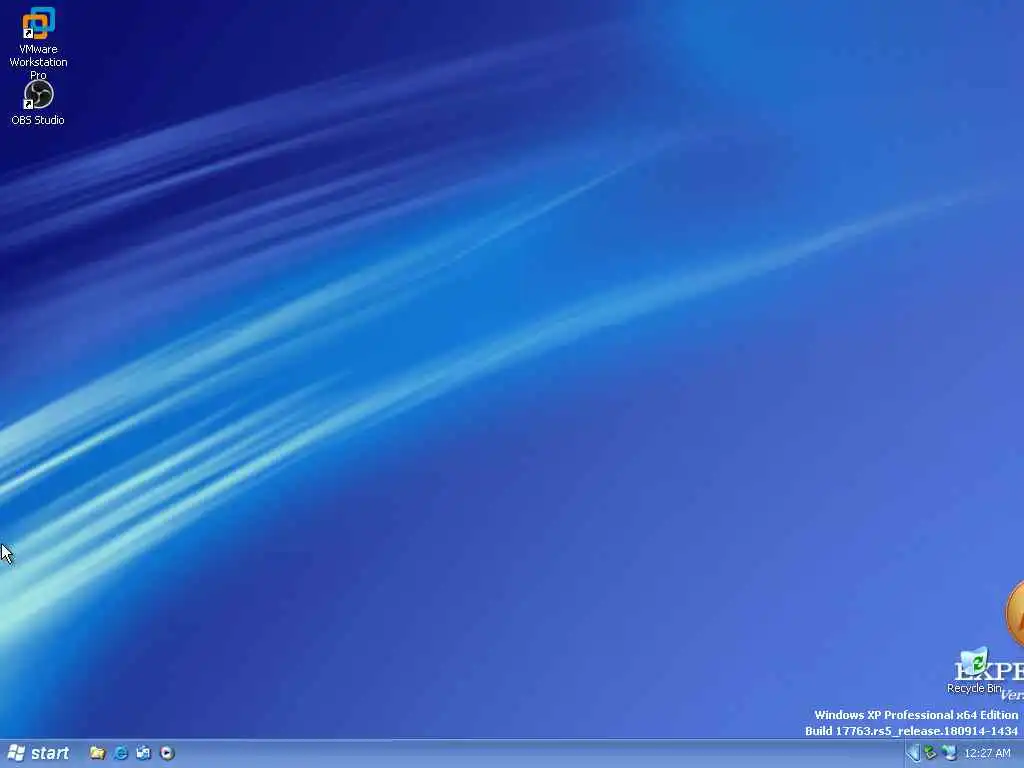Click the network connection tray icon
Screen dimensions: 1024x768
click(x=949, y=754)
